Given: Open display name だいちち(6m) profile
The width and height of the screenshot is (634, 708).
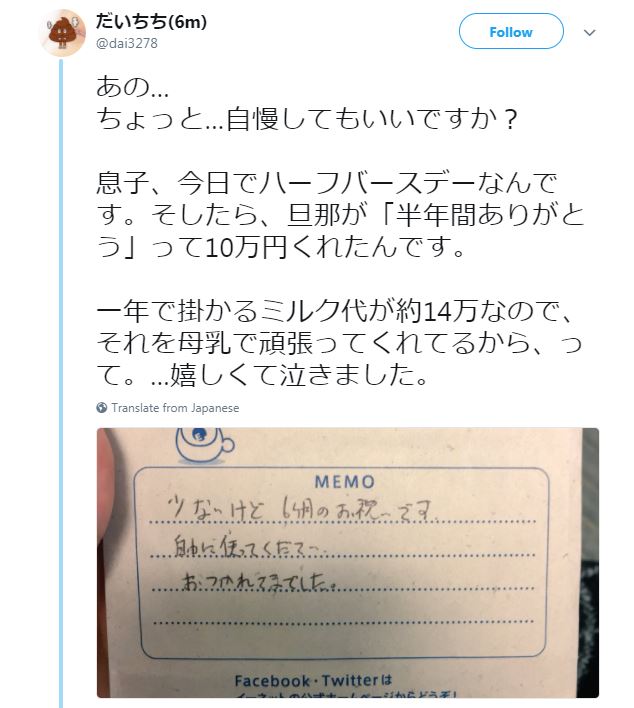Looking at the screenshot, I should tap(151, 21).
